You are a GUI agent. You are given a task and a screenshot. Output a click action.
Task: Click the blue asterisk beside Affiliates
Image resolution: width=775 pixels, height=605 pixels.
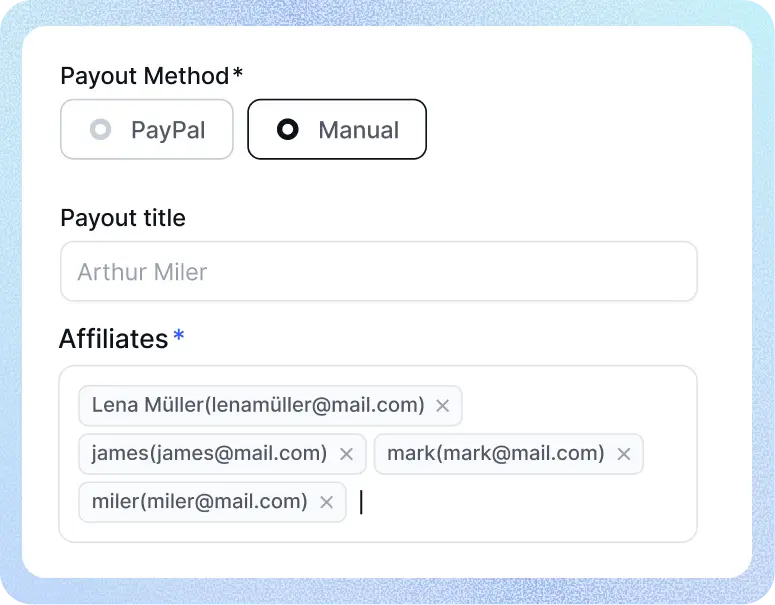(x=178, y=336)
